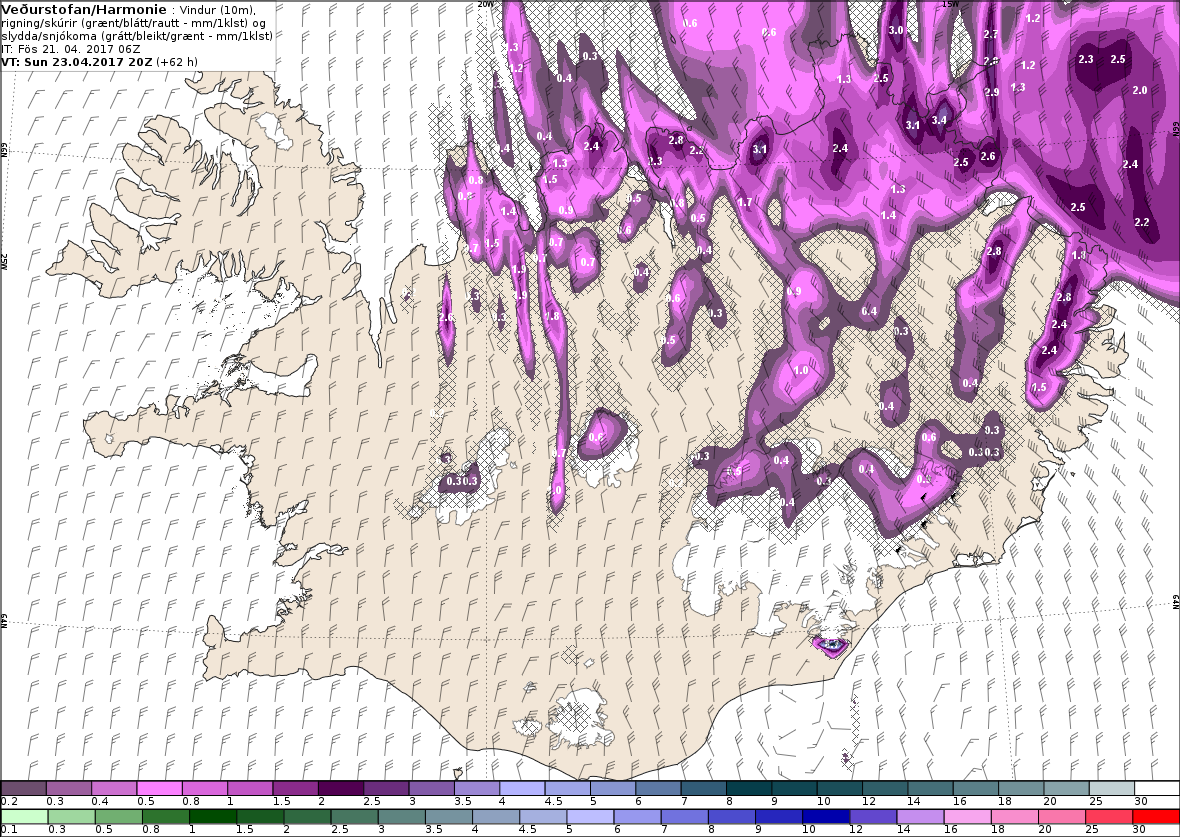Select bottom-row swatch between 10 and 12
Viewport: 1180px width, 837px height.
[x=825, y=817]
